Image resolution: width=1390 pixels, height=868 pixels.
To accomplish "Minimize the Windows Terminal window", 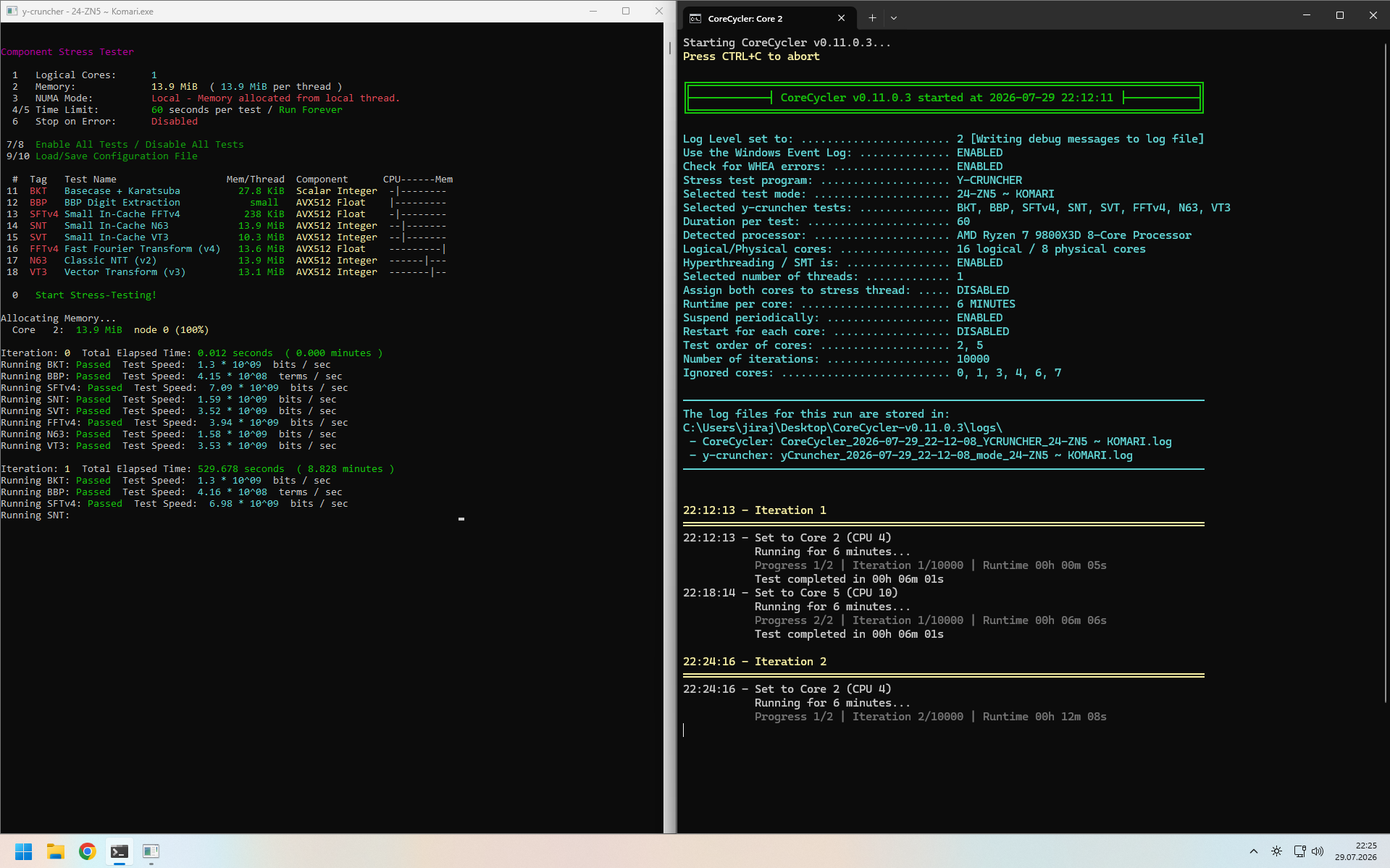I will pos(1307,15).
